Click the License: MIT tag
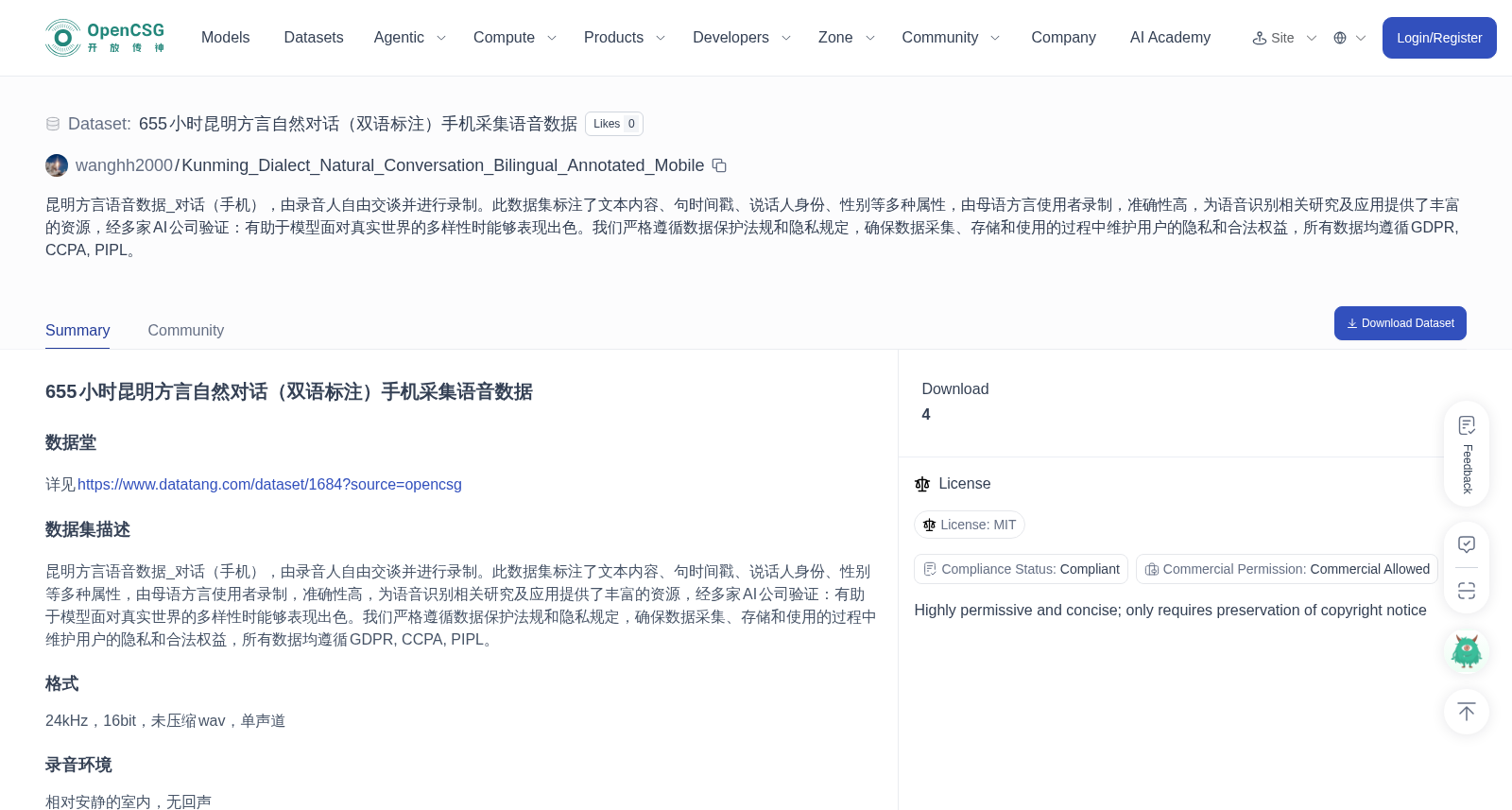1512x810 pixels. [x=970, y=525]
